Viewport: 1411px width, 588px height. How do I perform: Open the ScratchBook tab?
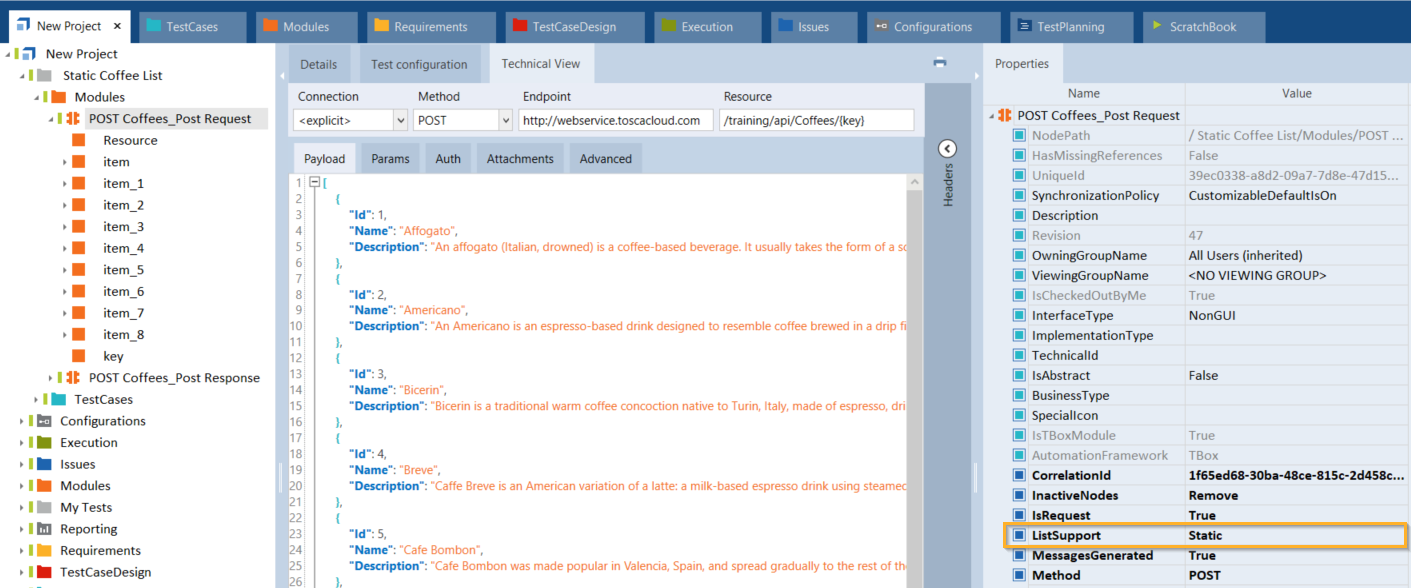click(1203, 27)
